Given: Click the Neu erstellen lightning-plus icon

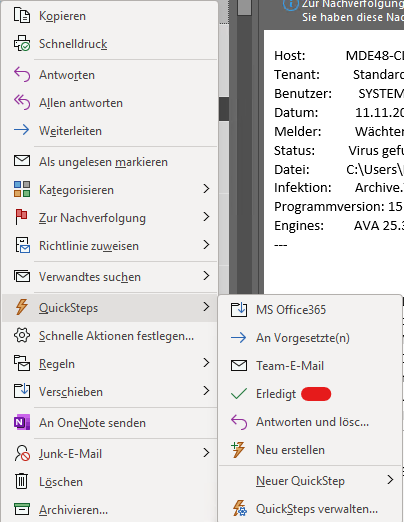Looking at the screenshot, I should pos(239,449).
